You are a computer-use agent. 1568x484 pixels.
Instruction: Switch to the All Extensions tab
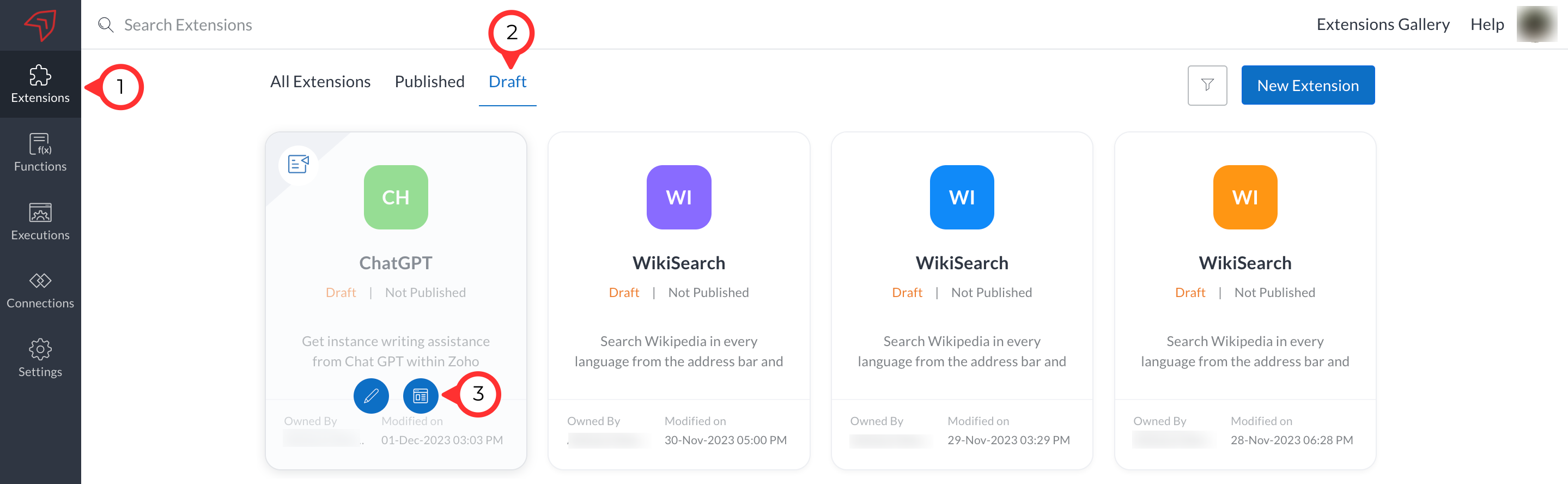tap(320, 82)
